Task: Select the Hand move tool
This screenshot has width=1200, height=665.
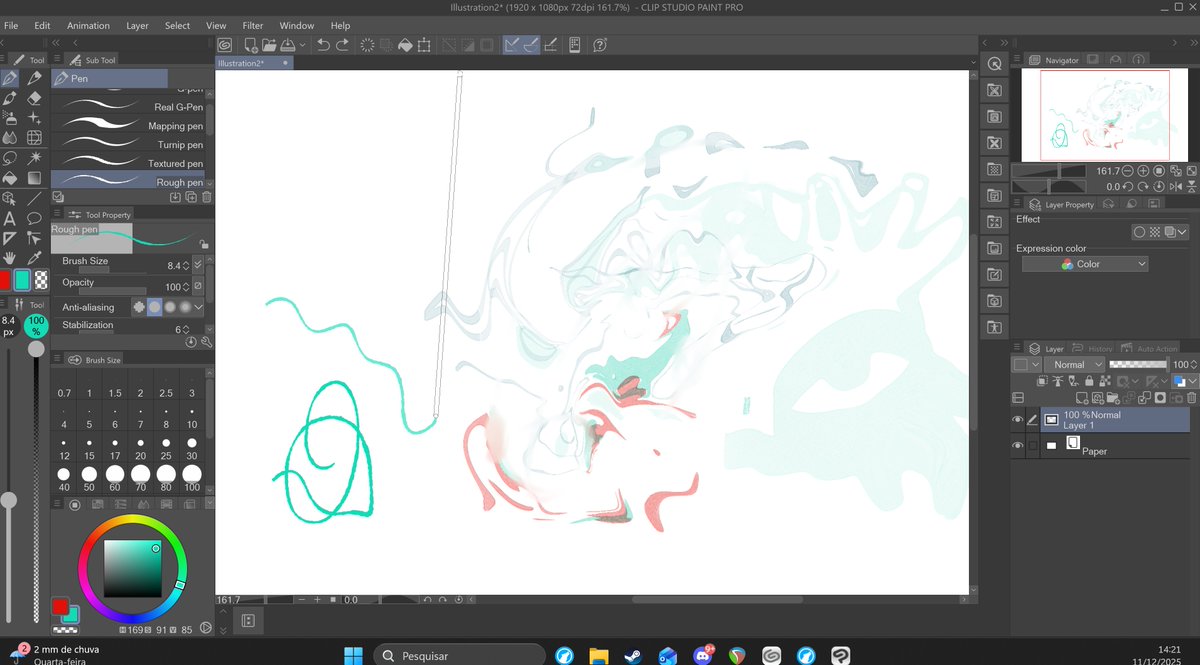Action: click(x=10, y=257)
